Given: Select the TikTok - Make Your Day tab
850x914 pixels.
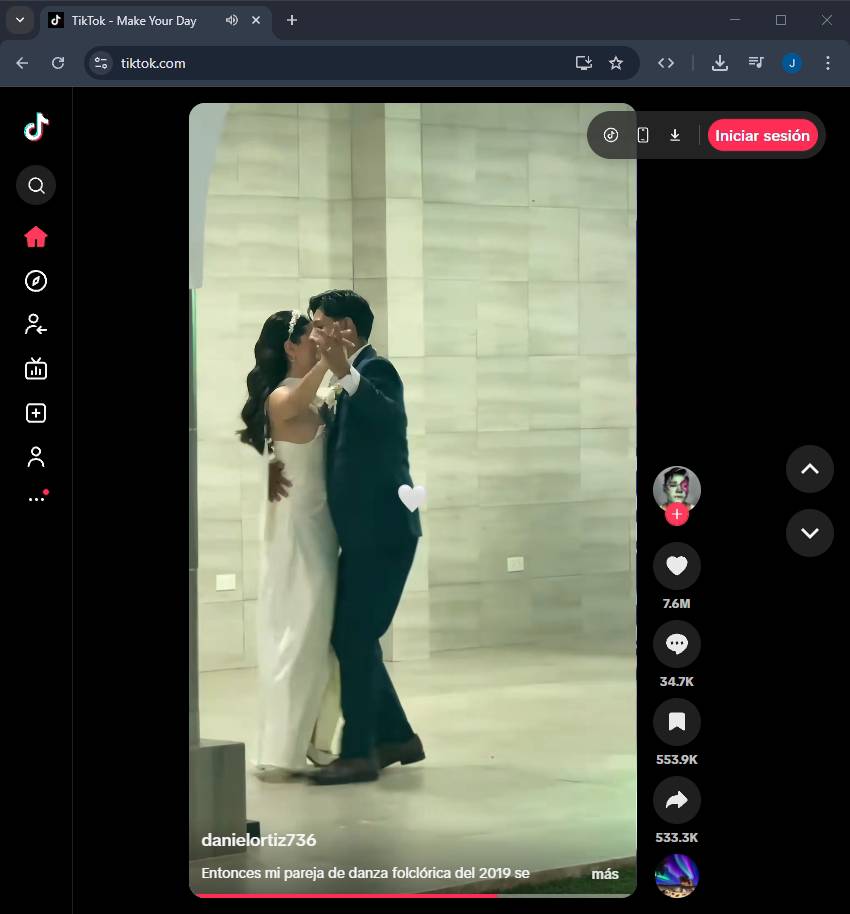Looking at the screenshot, I should (x=134, y=20).
